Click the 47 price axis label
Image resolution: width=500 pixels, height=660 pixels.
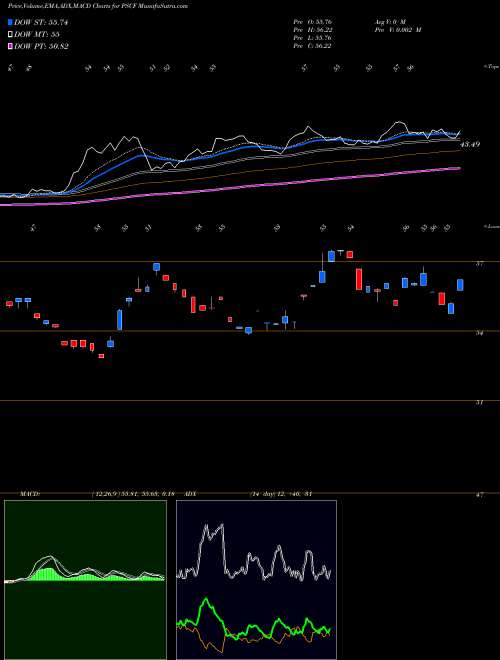(x=479, y=495)
